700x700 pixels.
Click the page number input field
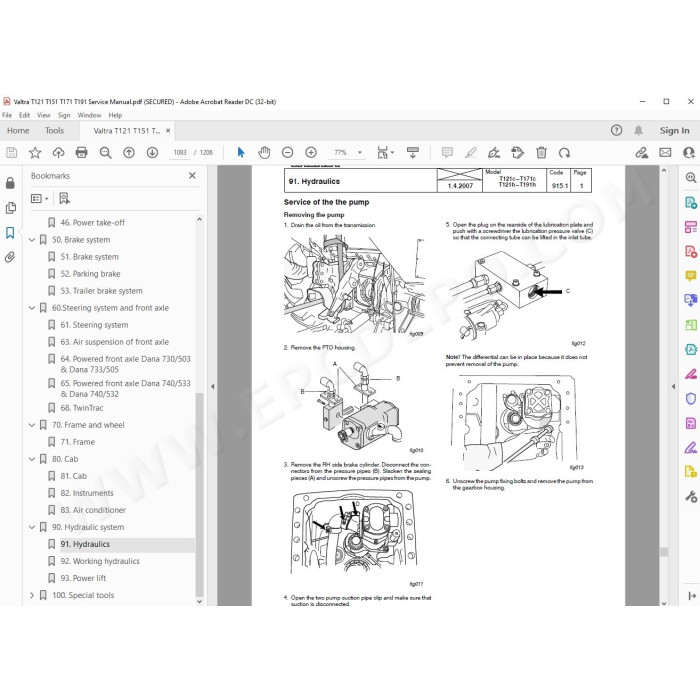tap(180, 153)
